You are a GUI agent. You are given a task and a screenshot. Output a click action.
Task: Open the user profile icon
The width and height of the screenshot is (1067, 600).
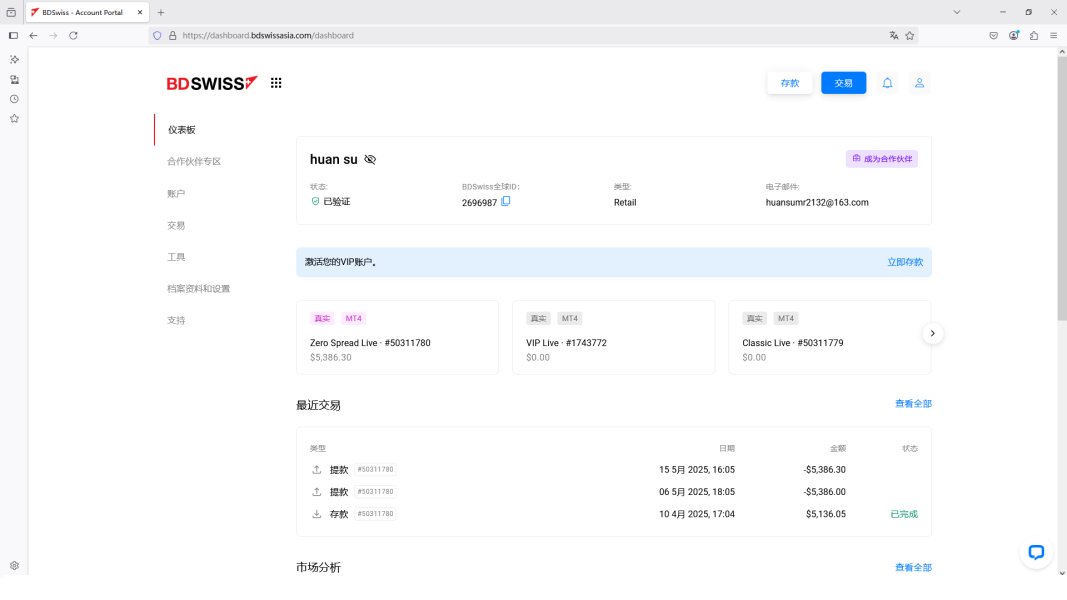(919, 83)
